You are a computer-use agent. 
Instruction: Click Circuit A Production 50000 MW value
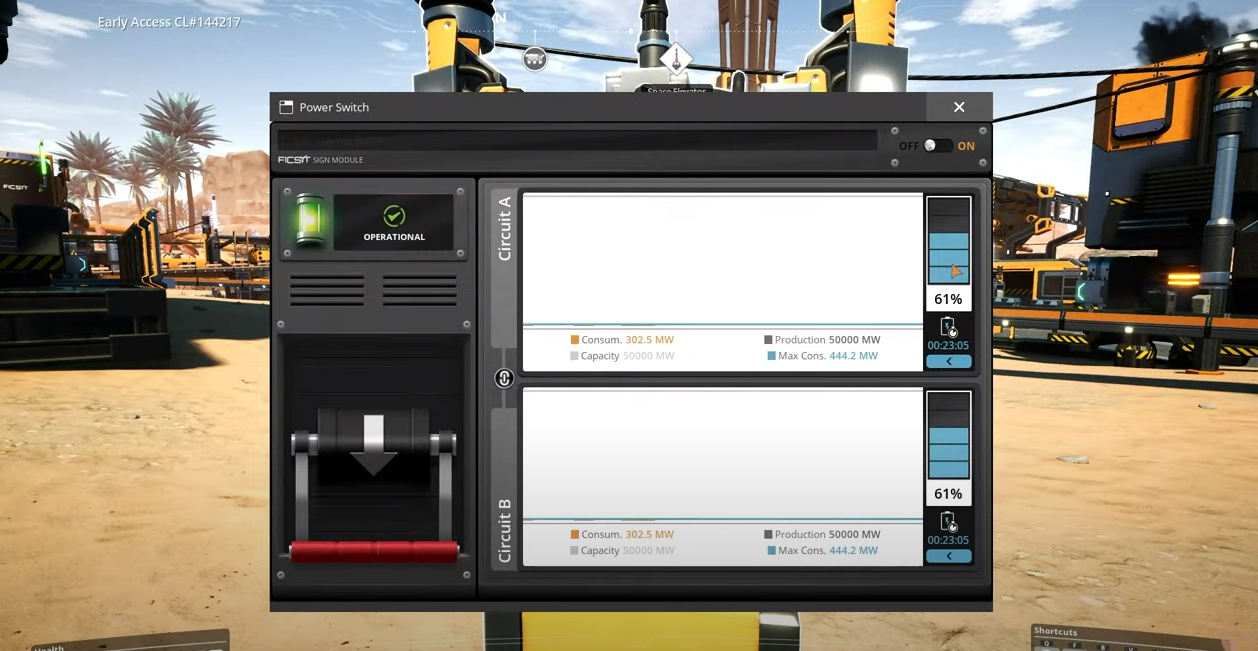tap(854, 340)
